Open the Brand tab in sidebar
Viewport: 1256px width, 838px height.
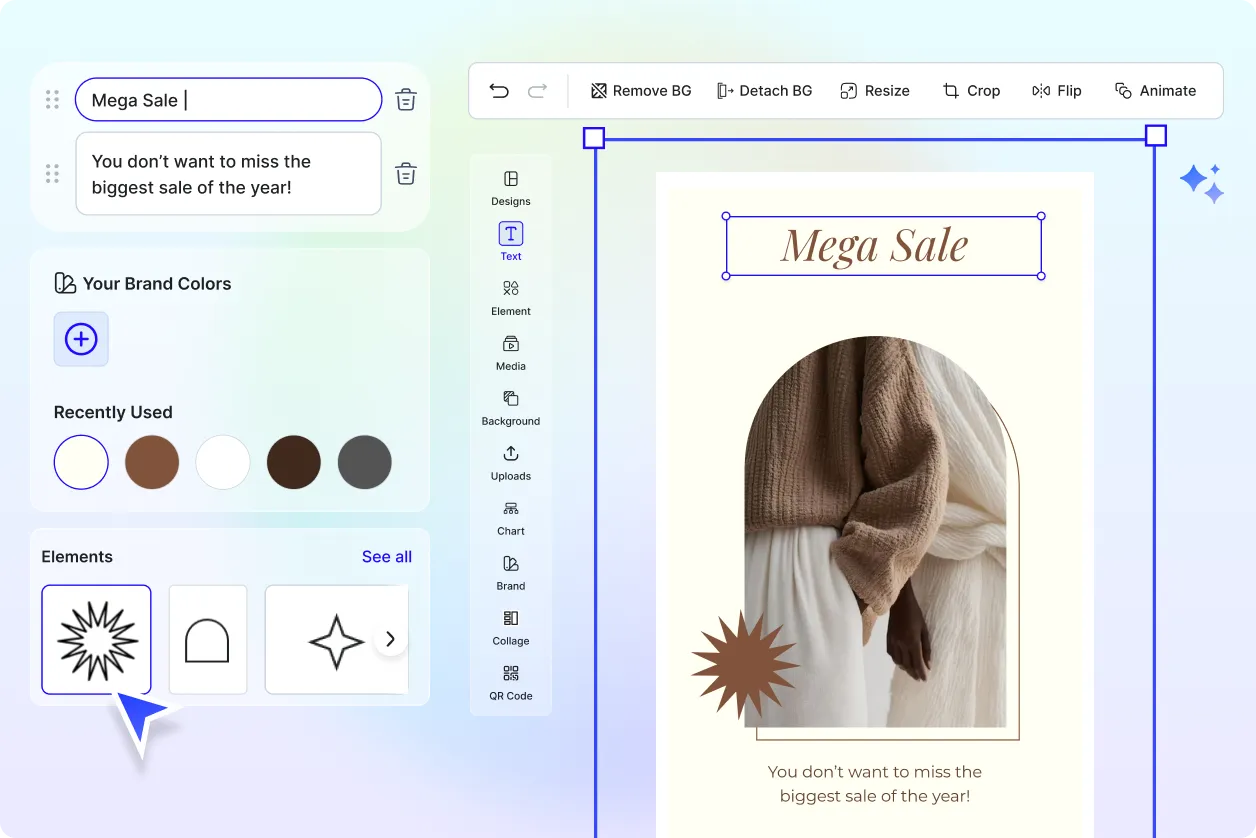[511, 572]
